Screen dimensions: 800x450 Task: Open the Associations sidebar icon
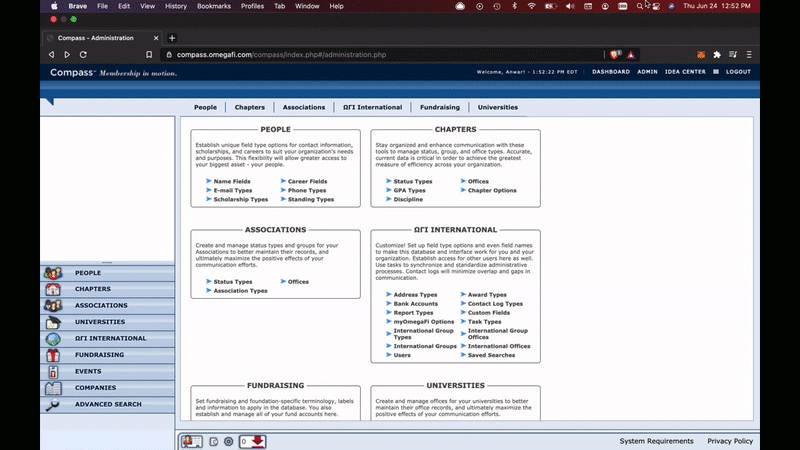click(x=53, y=306)
